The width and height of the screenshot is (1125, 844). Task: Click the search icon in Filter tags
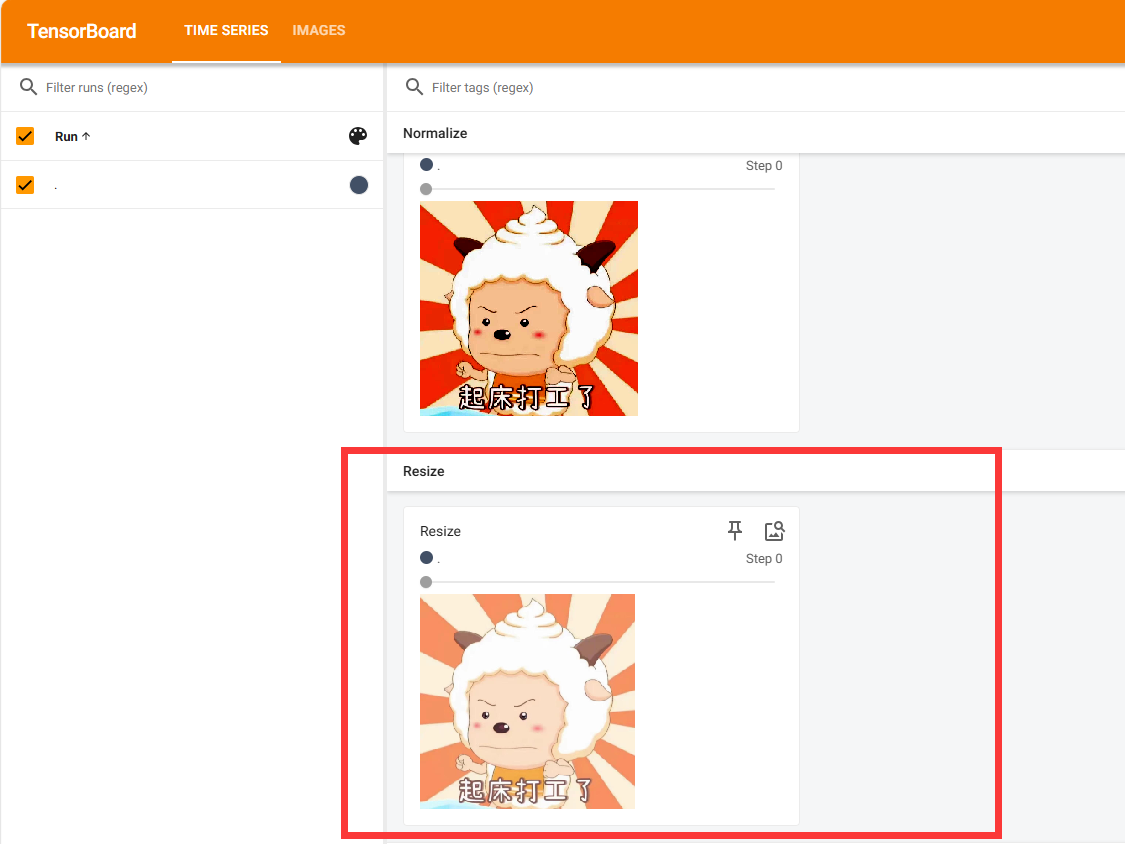(414, 87)
